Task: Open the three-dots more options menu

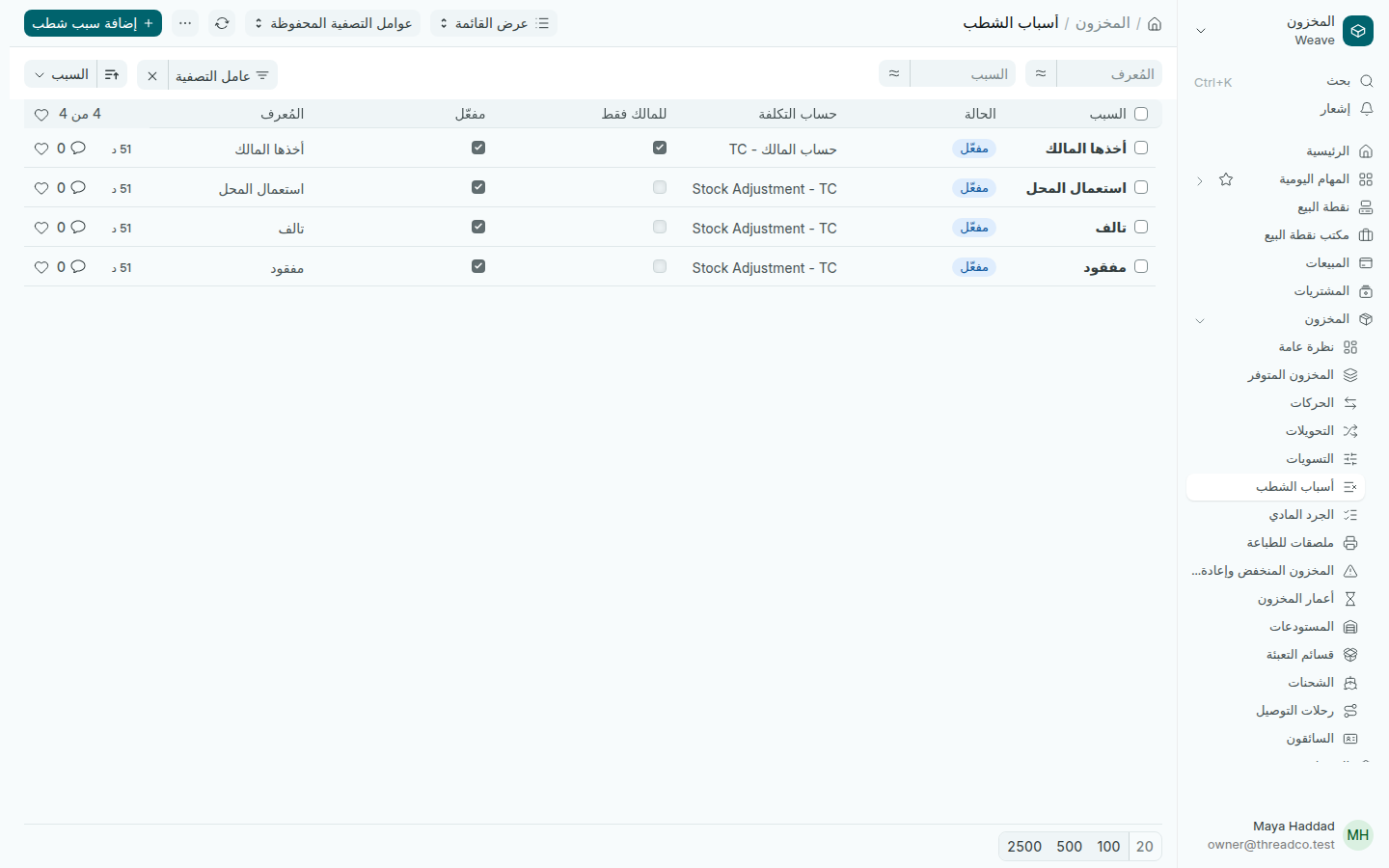Action: coord(185,23)
